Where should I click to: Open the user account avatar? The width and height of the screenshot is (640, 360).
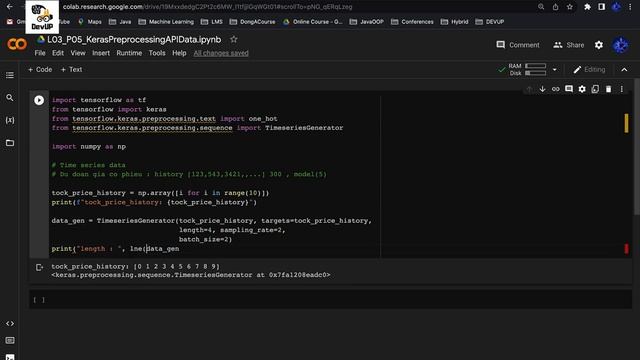click(x=620, y=45)
